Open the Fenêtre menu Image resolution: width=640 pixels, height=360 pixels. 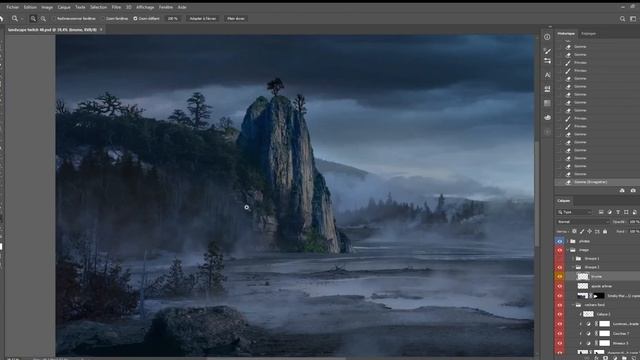(165, 7)
